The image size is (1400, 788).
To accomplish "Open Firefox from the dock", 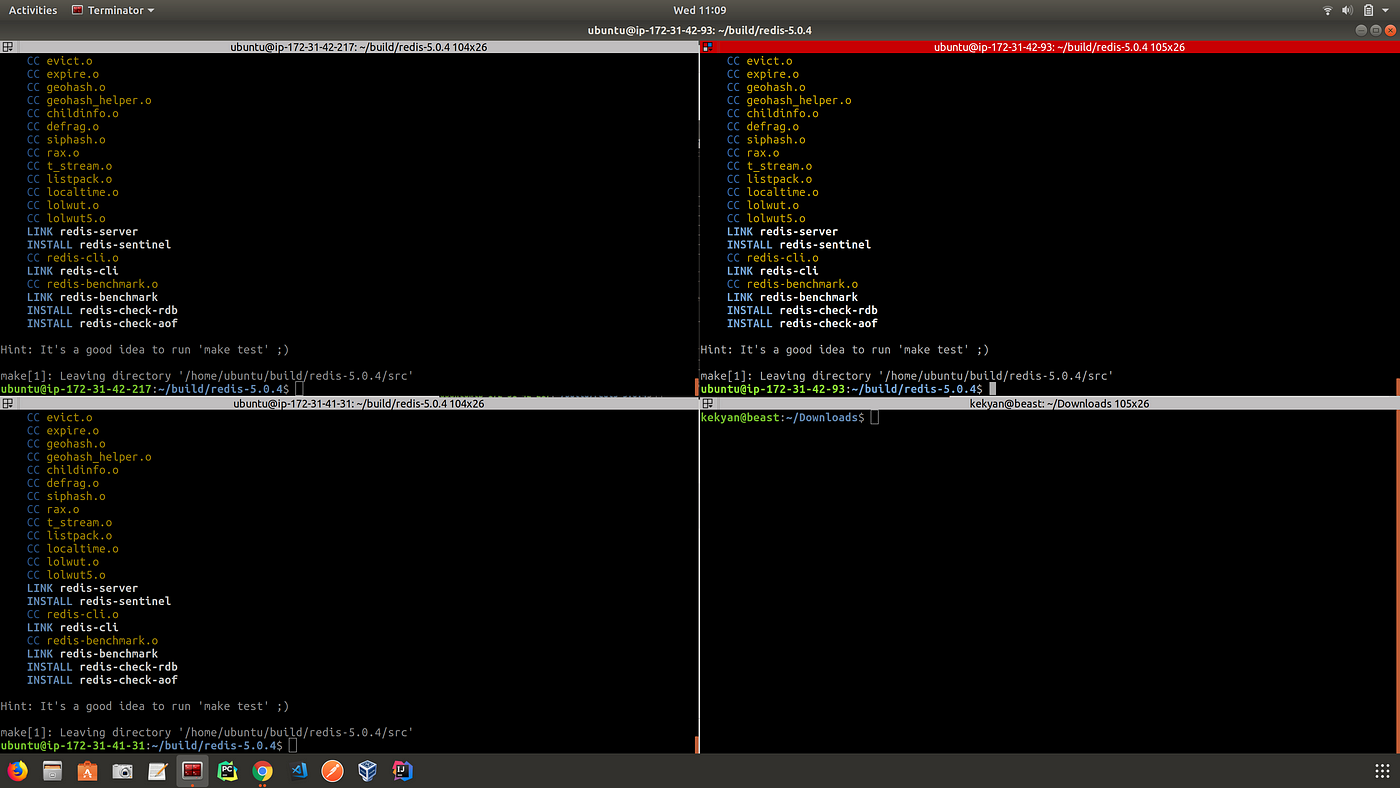I will [18, 771].
